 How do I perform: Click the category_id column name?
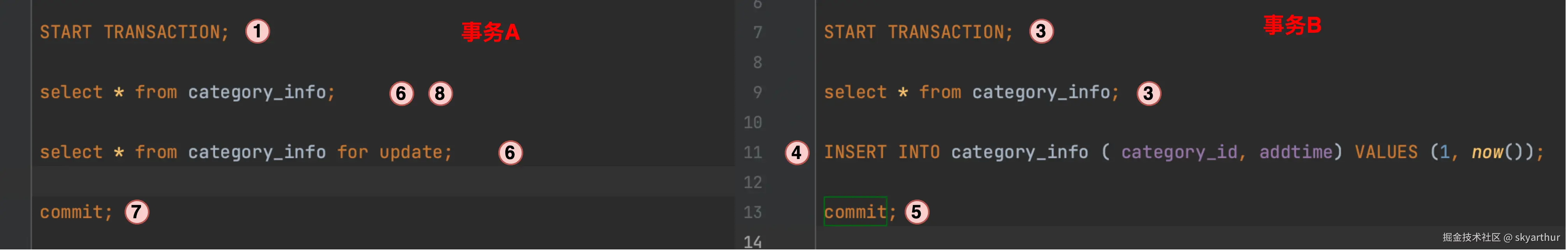tap(1178, 152)
